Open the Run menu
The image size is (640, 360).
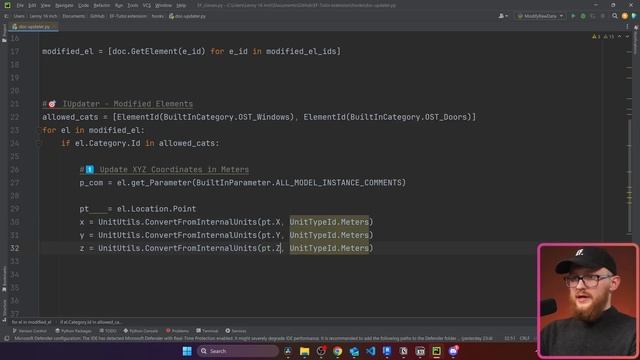point(119,5)
